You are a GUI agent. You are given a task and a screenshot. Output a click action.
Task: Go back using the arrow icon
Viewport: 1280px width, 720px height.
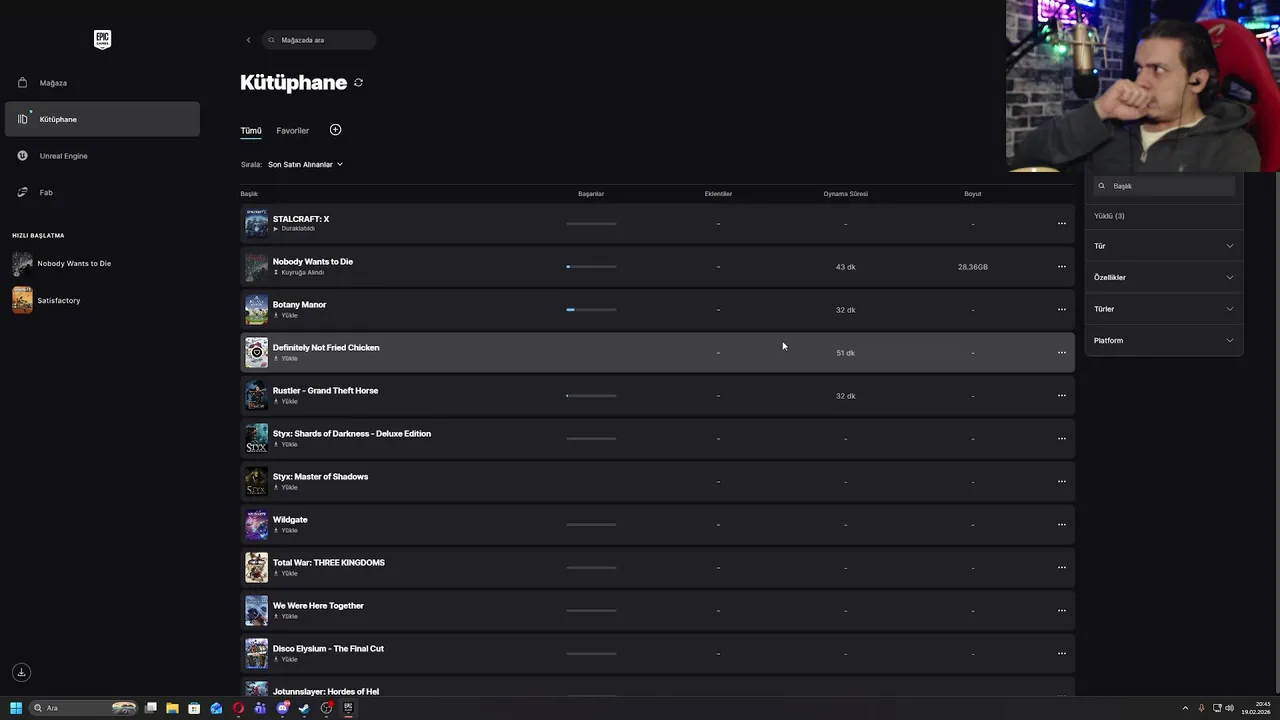click(x=248, y=40)
